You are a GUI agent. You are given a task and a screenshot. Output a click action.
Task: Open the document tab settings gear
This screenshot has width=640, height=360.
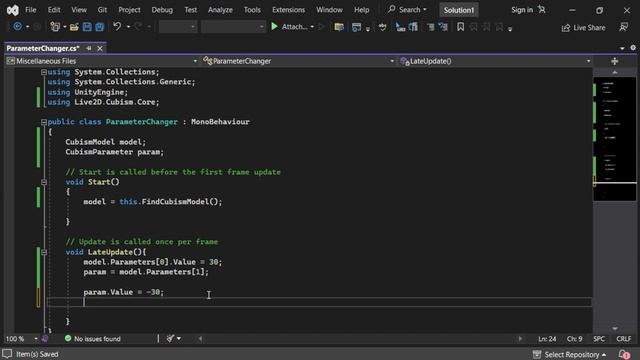633,48
